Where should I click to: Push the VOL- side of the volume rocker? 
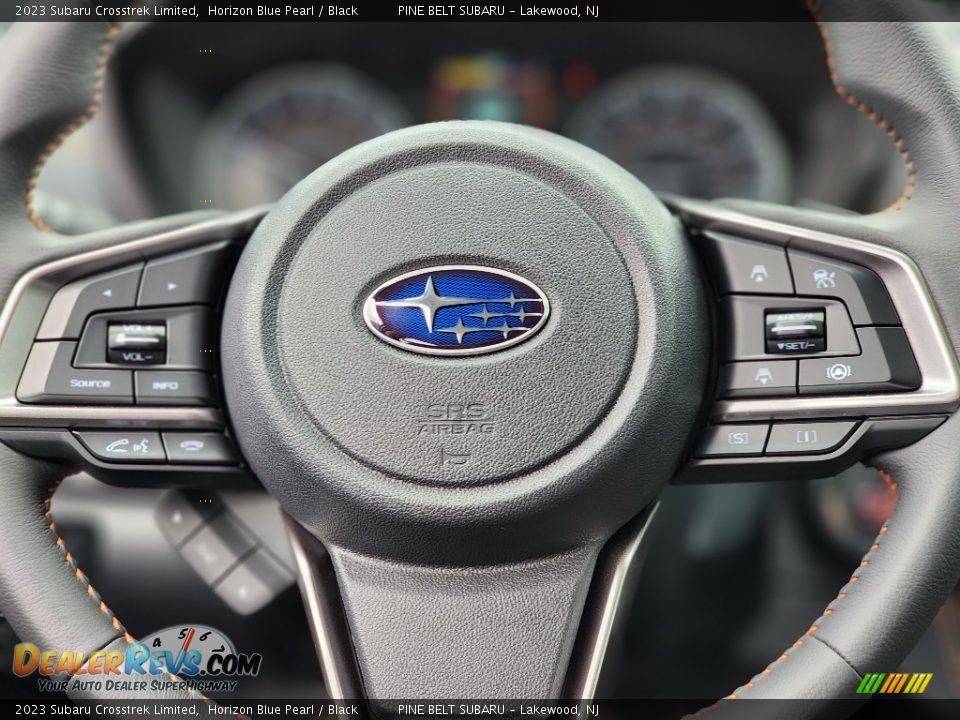pyautogui.click(x=136, y=355)
